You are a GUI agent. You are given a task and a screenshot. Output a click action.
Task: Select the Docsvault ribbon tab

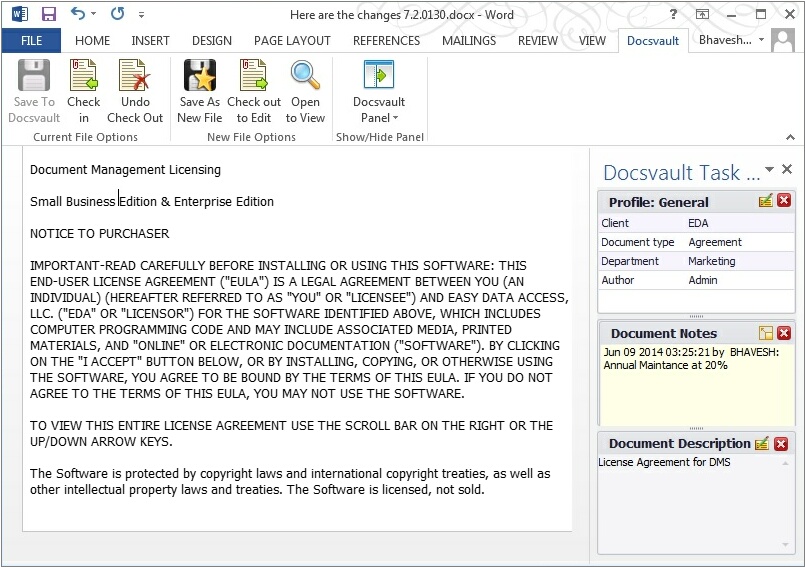pyautogui.click(x=653, y=41)
